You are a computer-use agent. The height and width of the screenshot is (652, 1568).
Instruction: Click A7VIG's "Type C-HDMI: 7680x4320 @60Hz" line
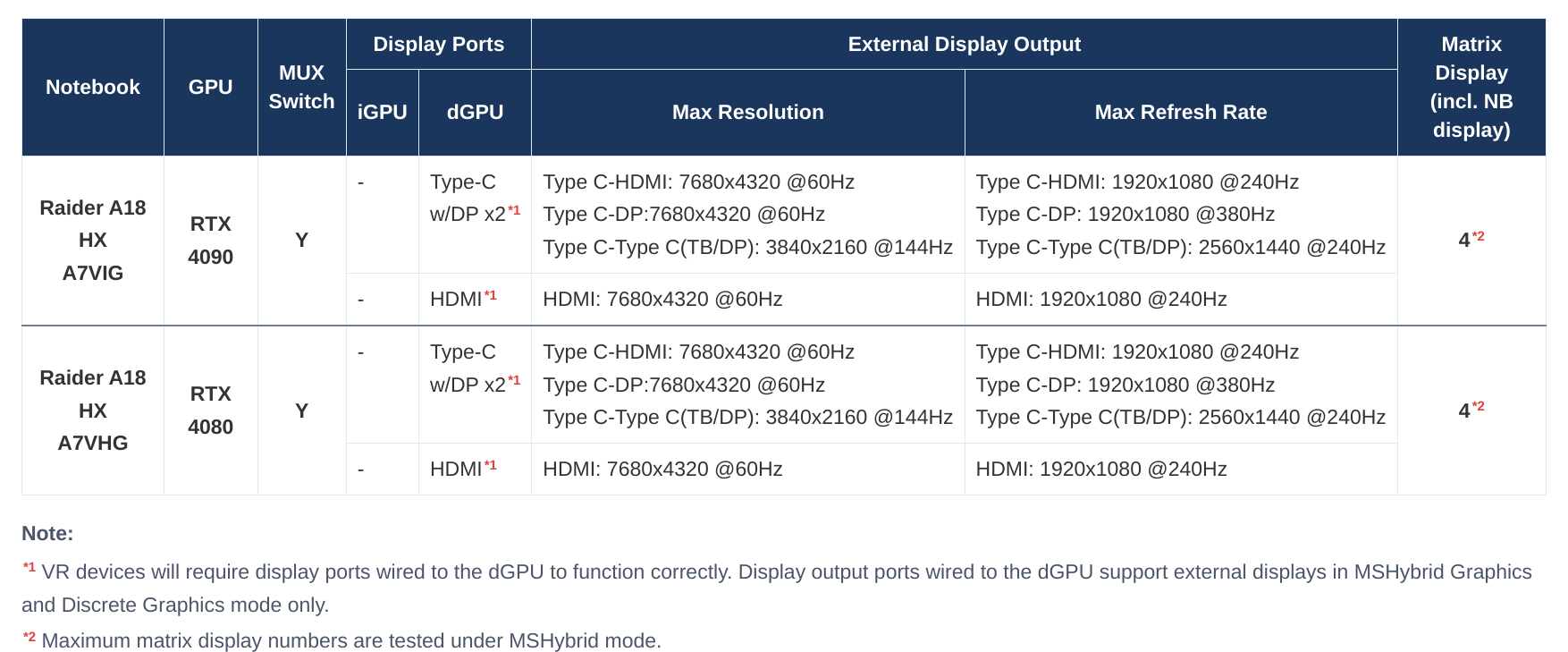click(699, 182)
